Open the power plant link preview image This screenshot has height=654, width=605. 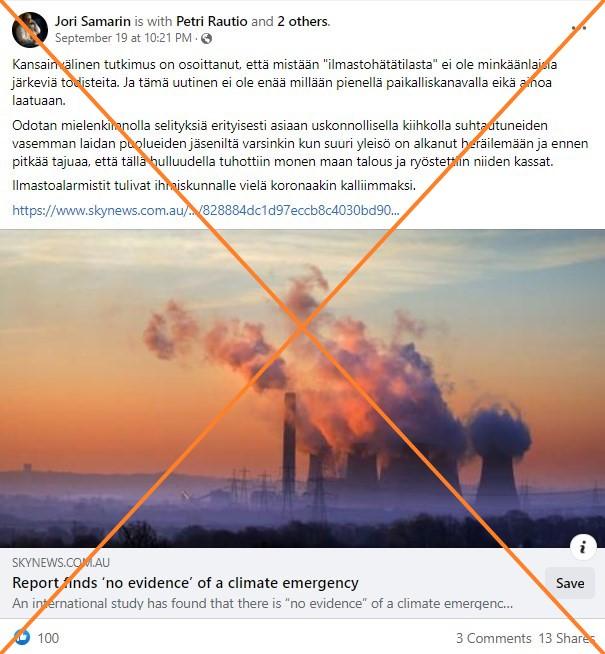[302, 388]
